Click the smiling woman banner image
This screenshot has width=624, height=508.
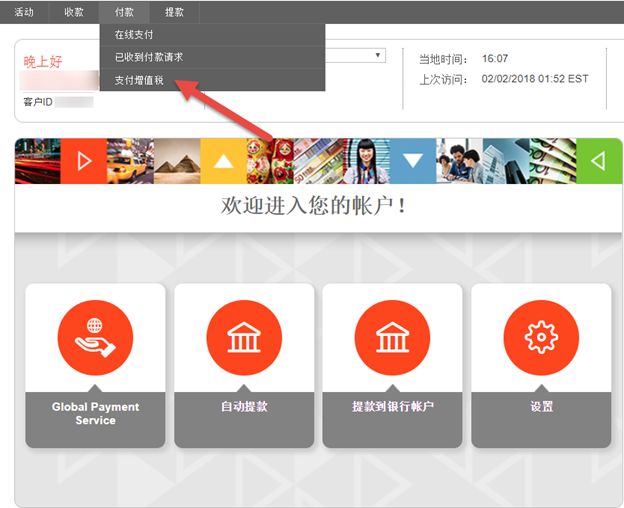click(366, 161)
